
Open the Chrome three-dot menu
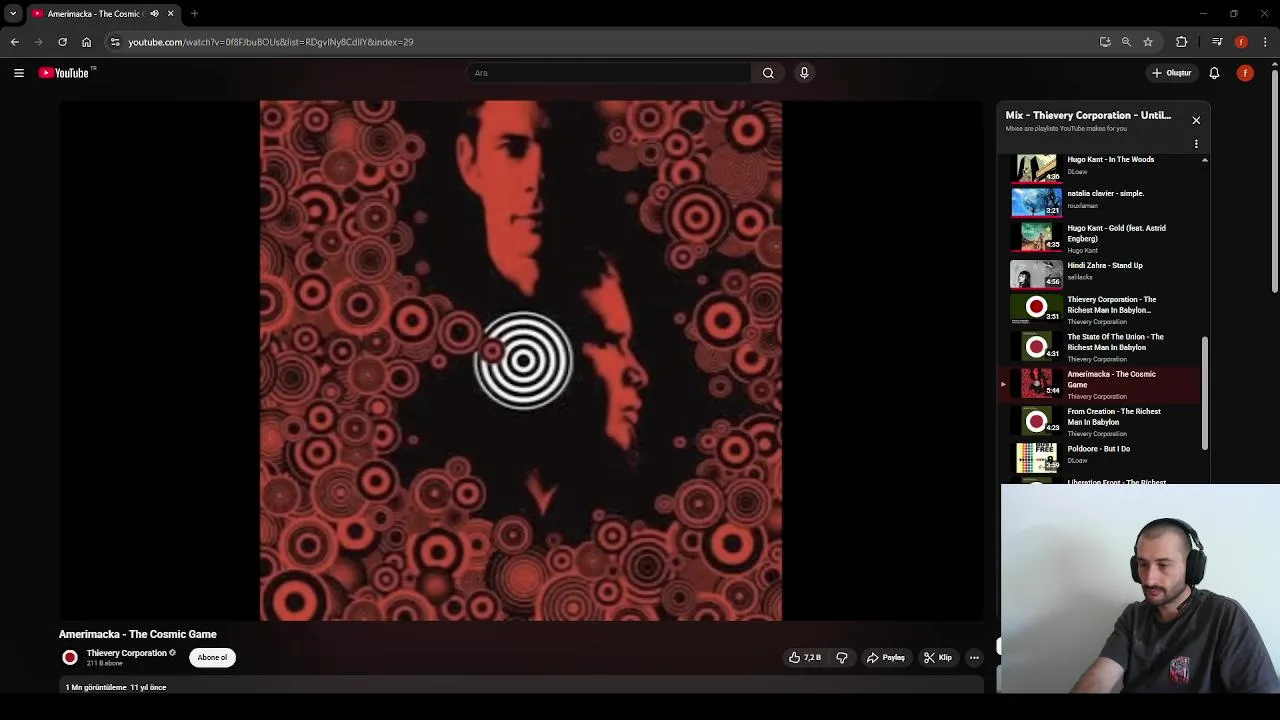1265,42
